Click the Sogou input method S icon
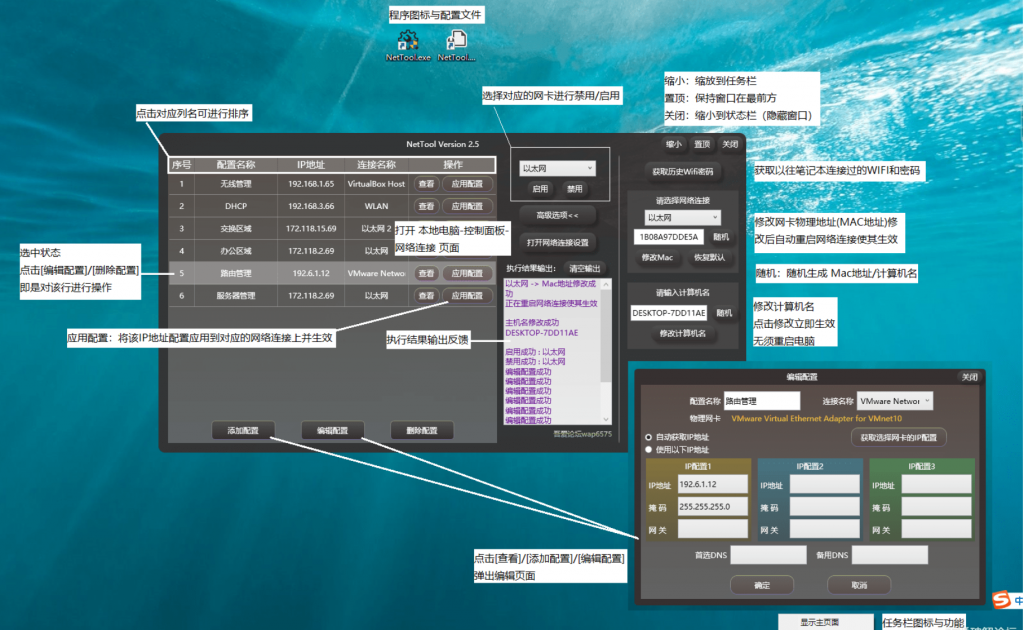Image resolution: width=1024 pixels, height=630 pixels. coord(1001,599)
